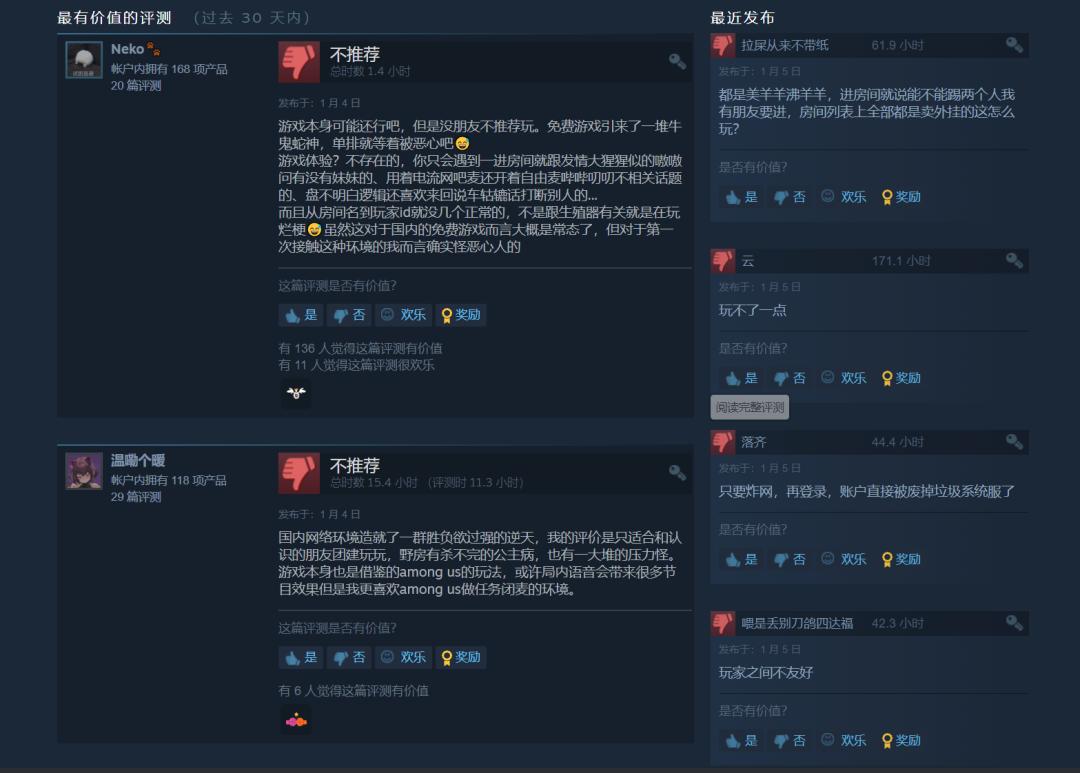The width and height of the screenshot is (1080, 773).
Task: Give 奖励 to 拉屎从来不带纸's review
Action: click(x=901, y=196)
